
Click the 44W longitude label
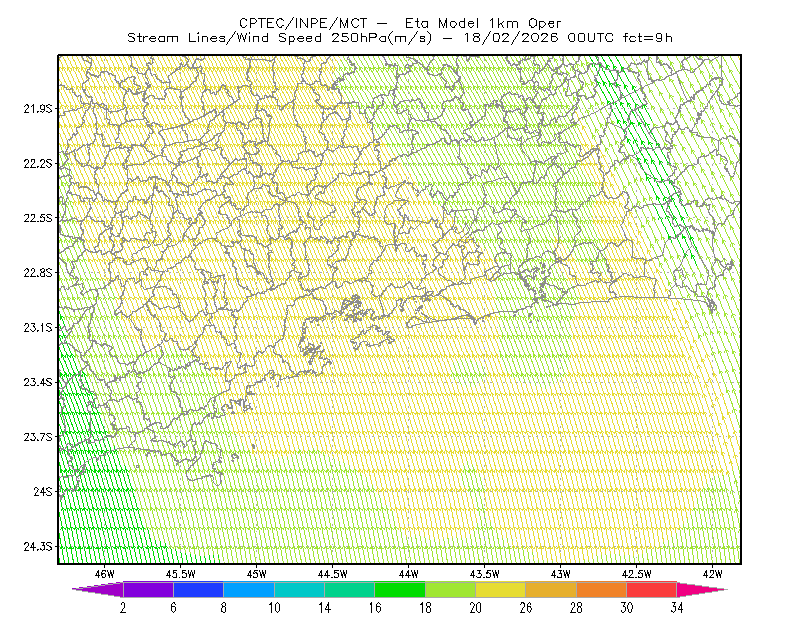[x=409, y=574]
